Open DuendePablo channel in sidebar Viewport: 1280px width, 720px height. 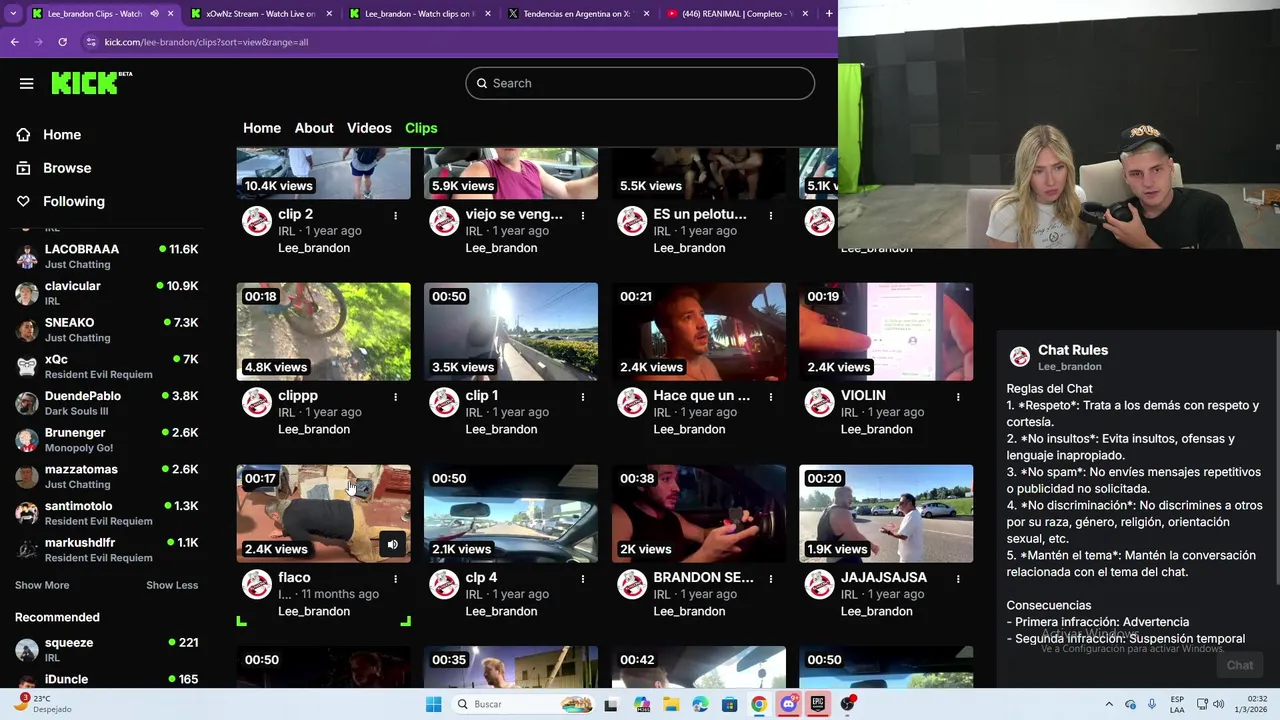[107, 403]
